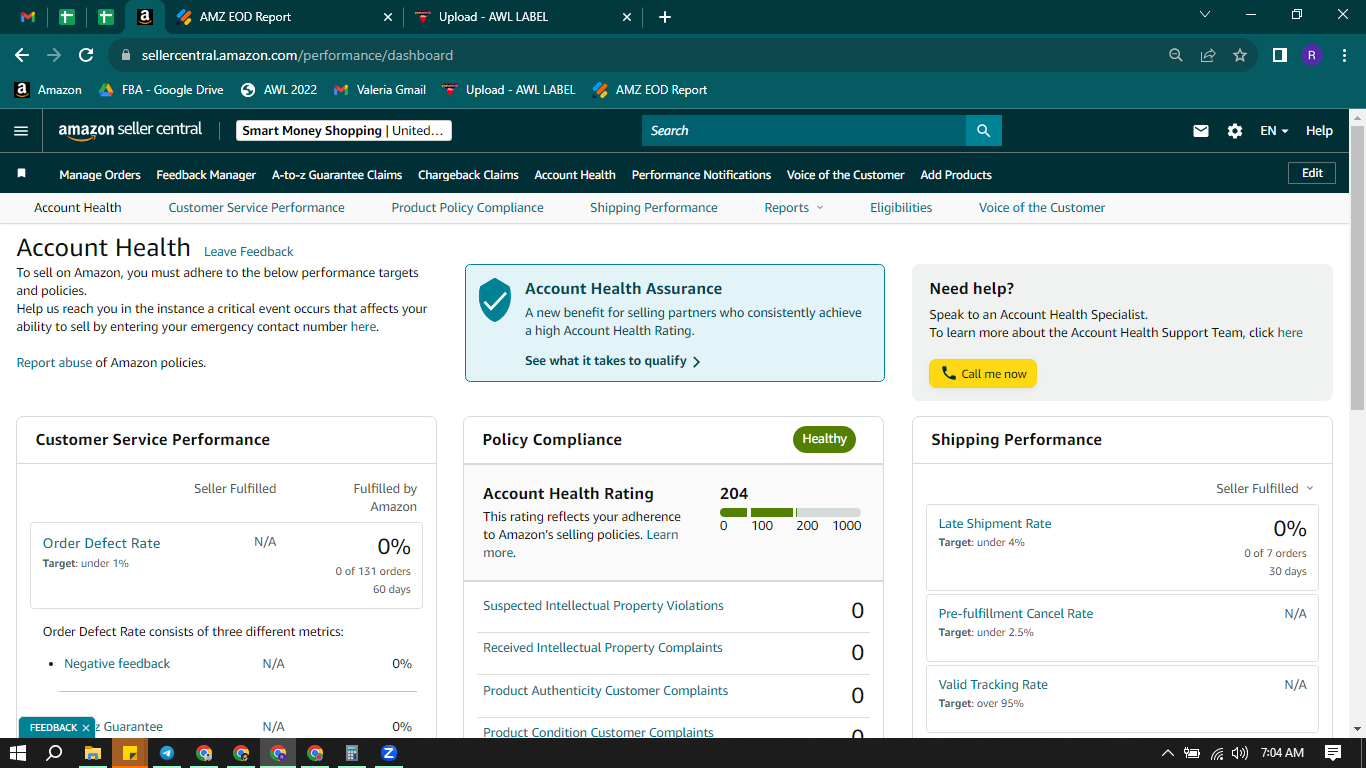Screen dimensions: 1366x768
Task: Open the Customer Service Performance tab
Action: click(257, 208)
